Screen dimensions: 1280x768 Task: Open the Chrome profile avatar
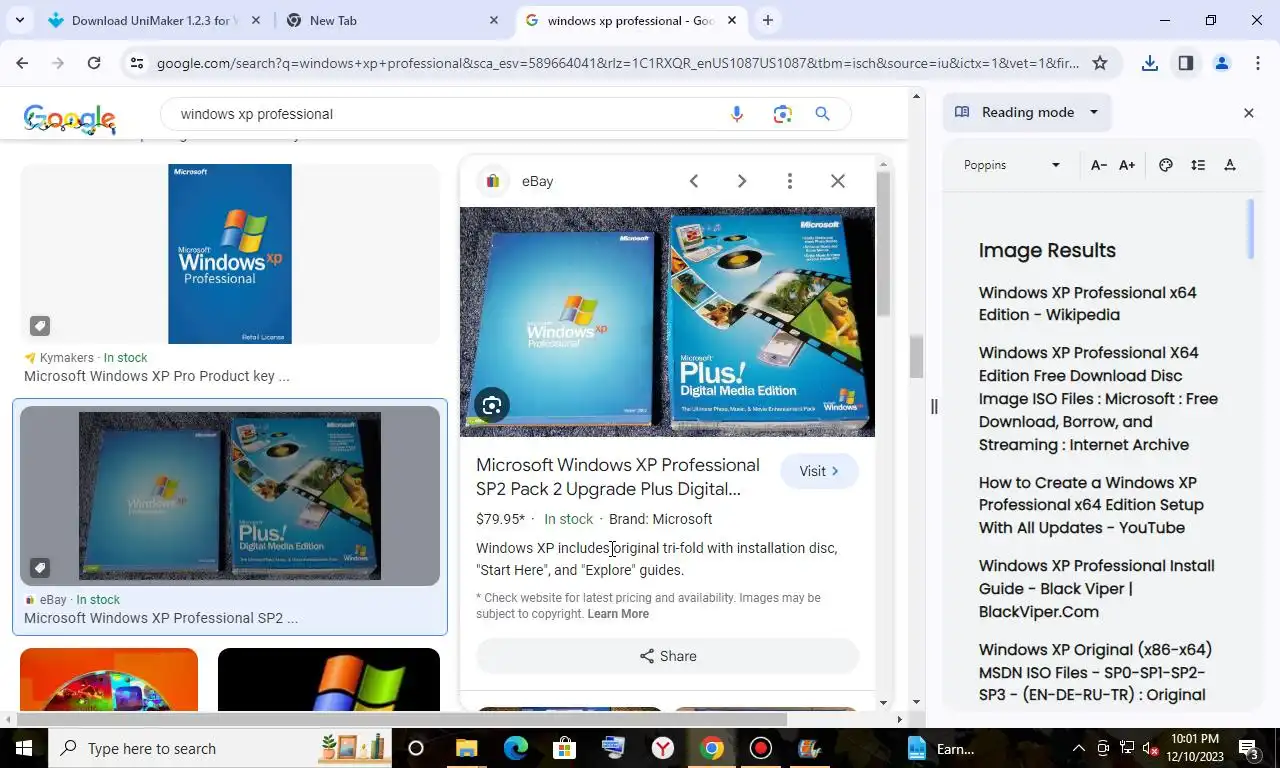click(x=1221, y=63)
